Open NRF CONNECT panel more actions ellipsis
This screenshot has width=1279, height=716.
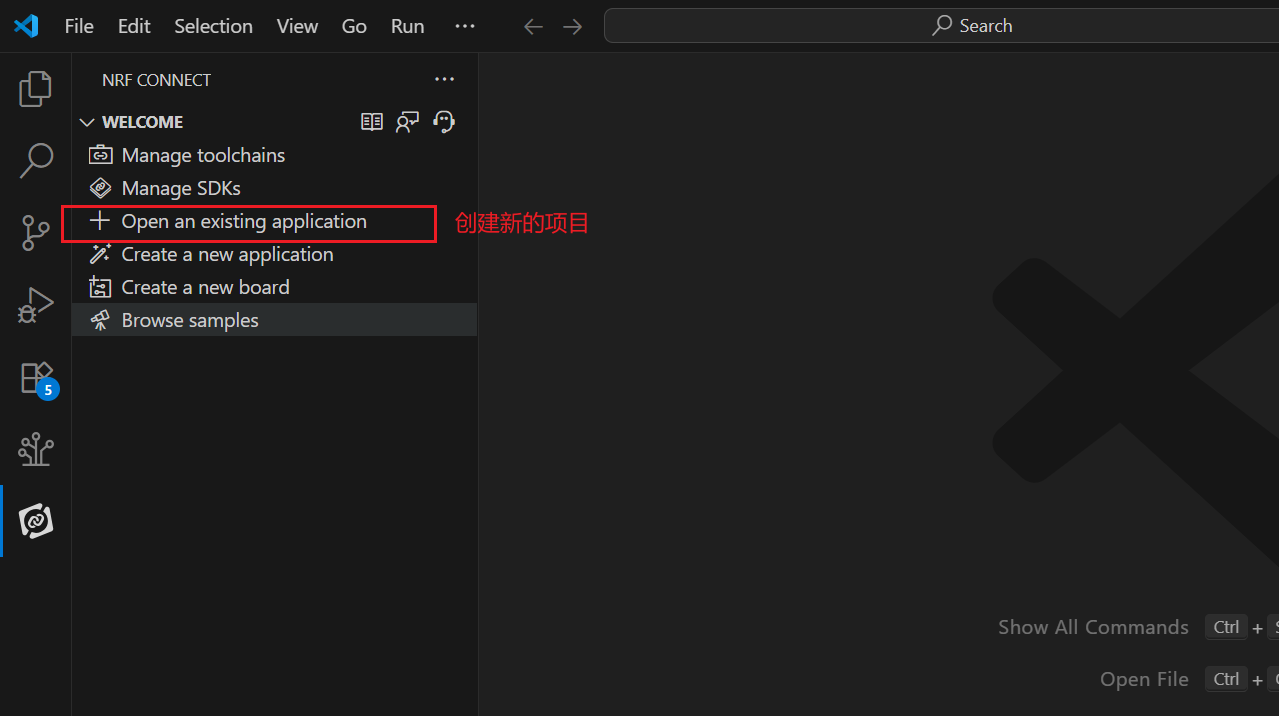(x=445, y=80)
